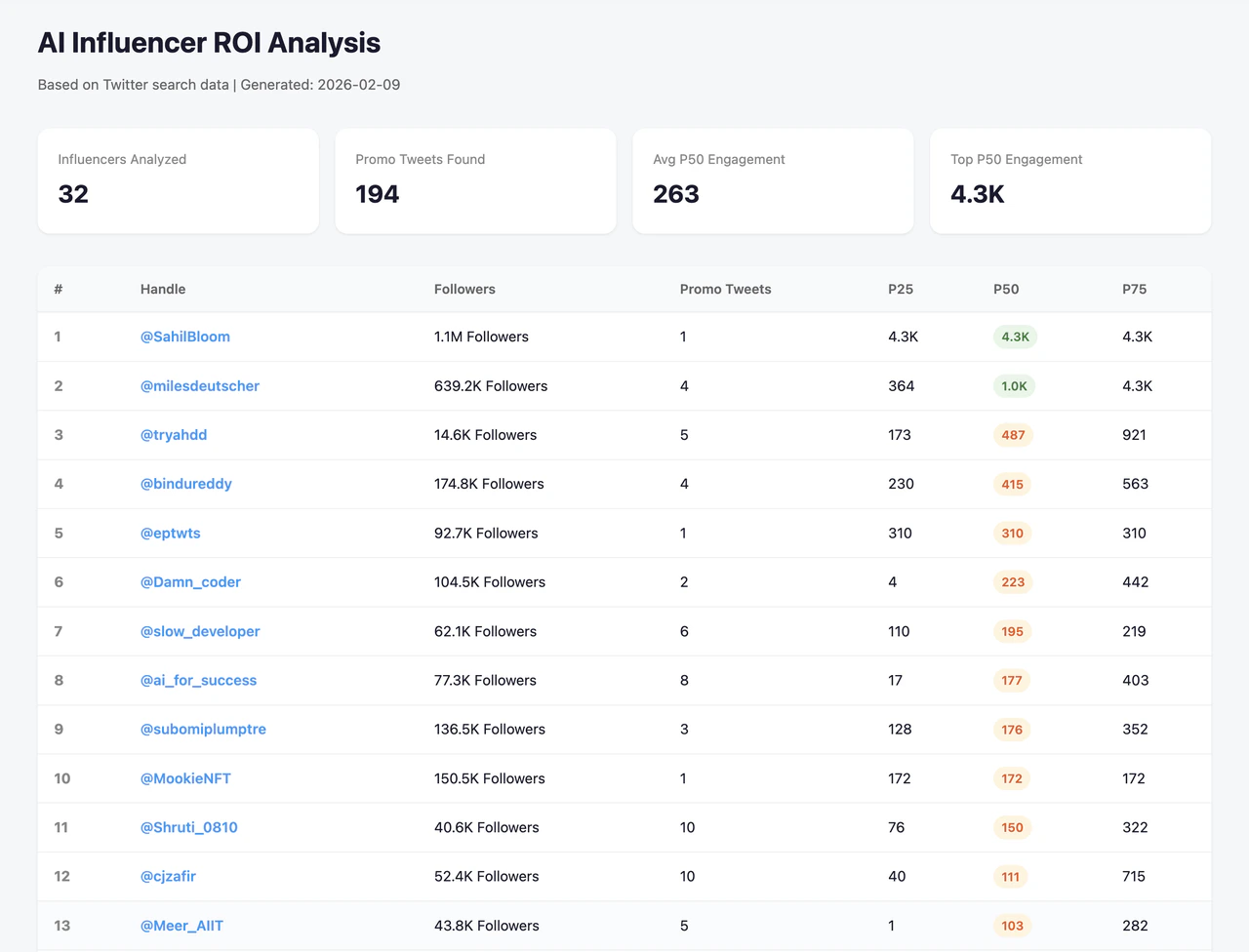1249x952 pixels.
Task: Open the @Damn_coder profile link
Action: coord(190,581)
